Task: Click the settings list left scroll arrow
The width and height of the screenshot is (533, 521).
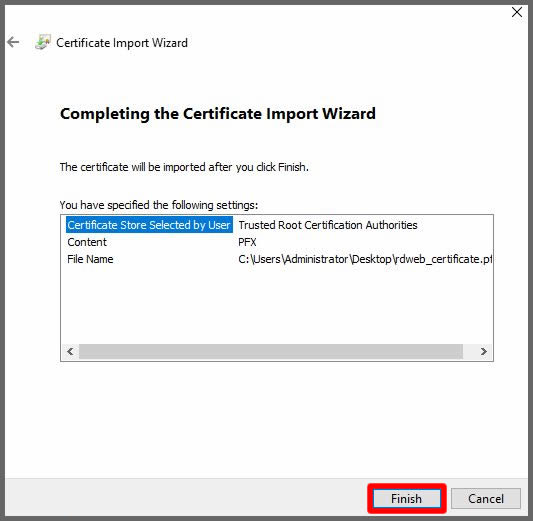Action: tap(70, 351)
